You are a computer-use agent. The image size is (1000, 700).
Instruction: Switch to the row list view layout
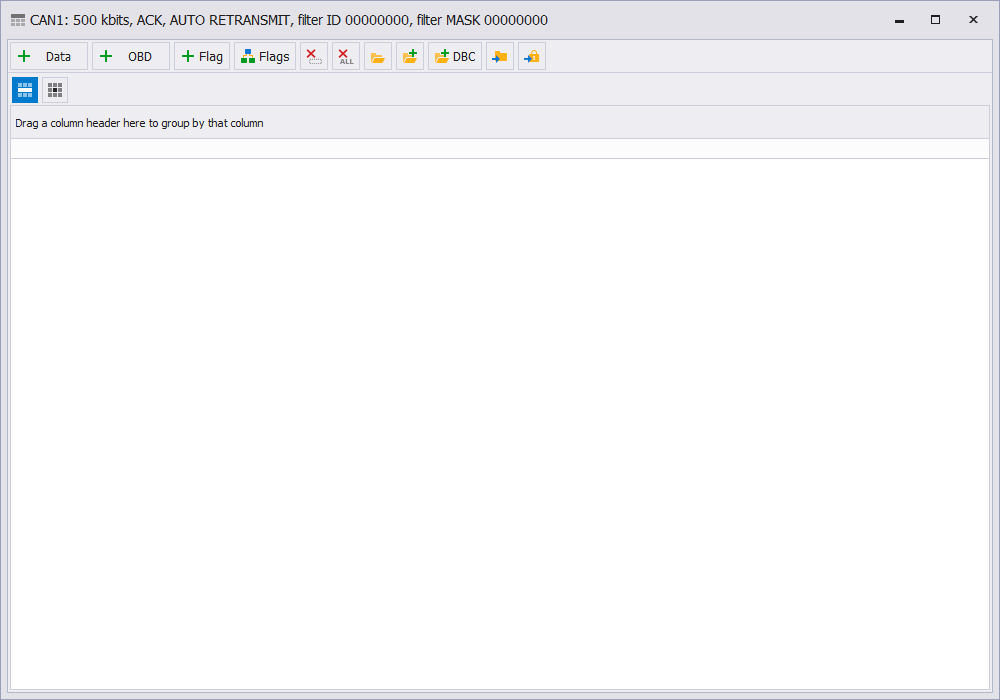pyautogui.click(x=25, y=90)
